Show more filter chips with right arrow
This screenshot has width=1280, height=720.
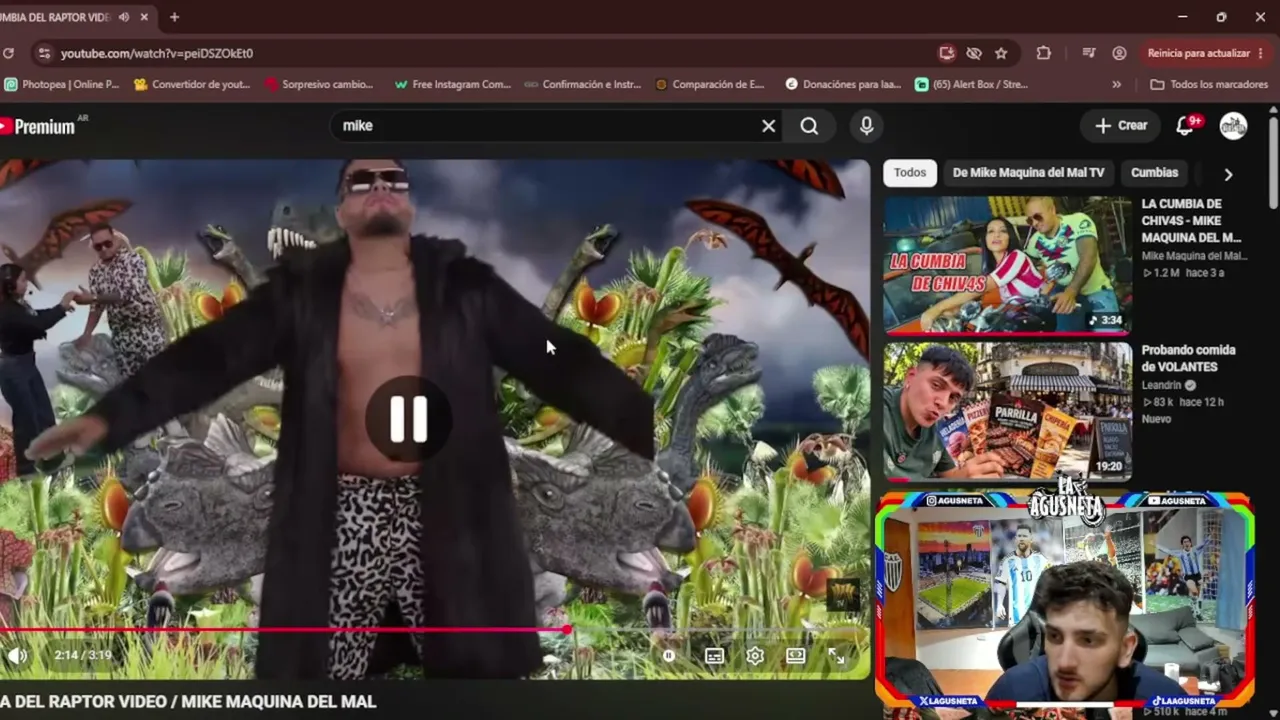[x=1228, y=174]
